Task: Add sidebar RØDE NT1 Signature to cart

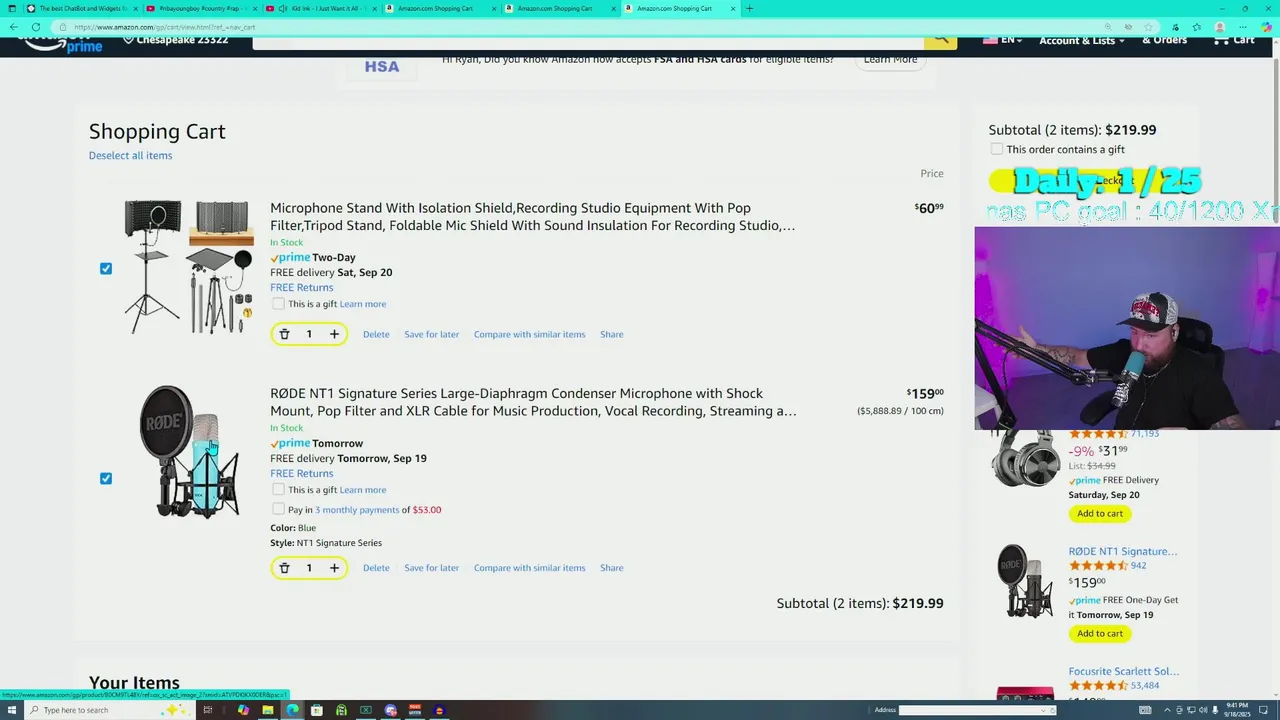Action: pyautogui.click(x=1100, y=634)
